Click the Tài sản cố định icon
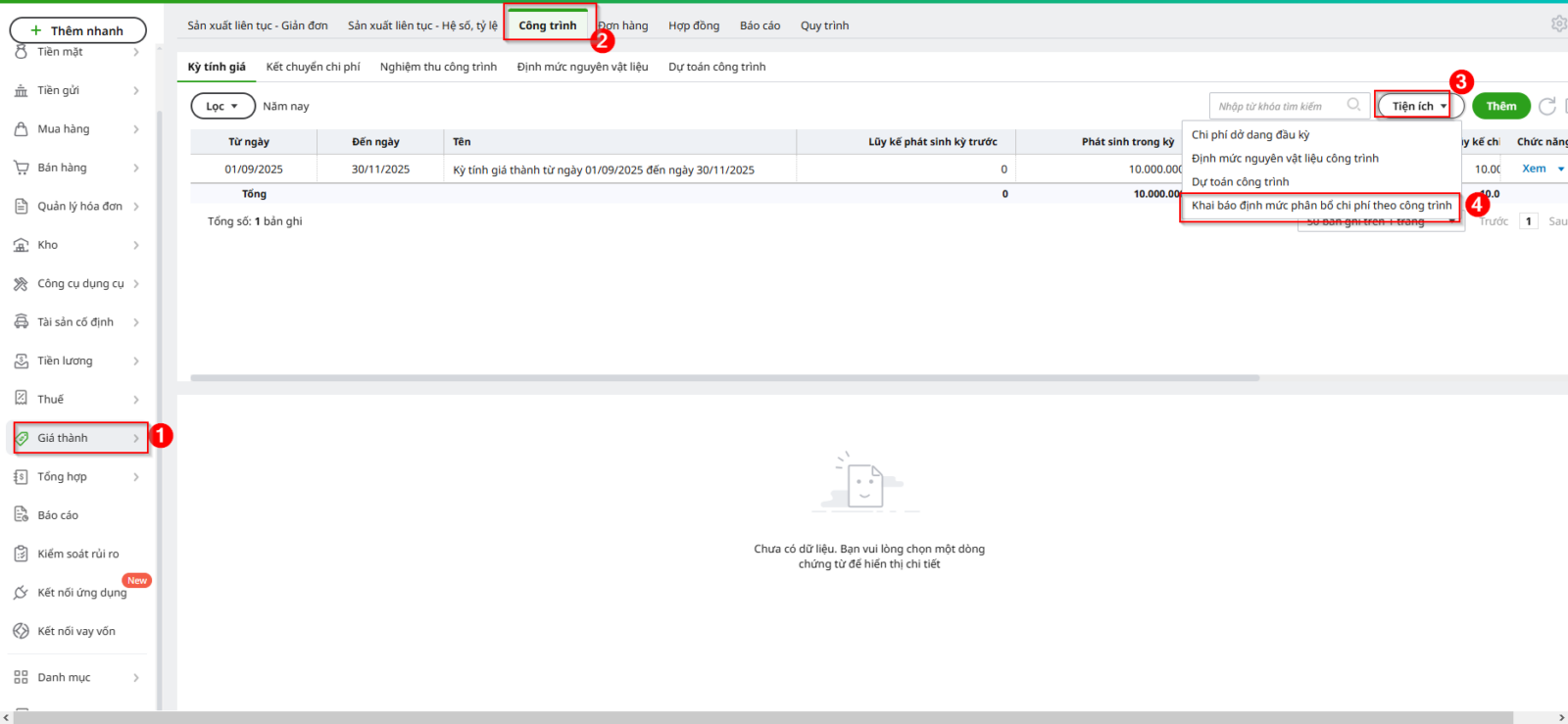The image size is (1568, 724). (x=21, y=322)
